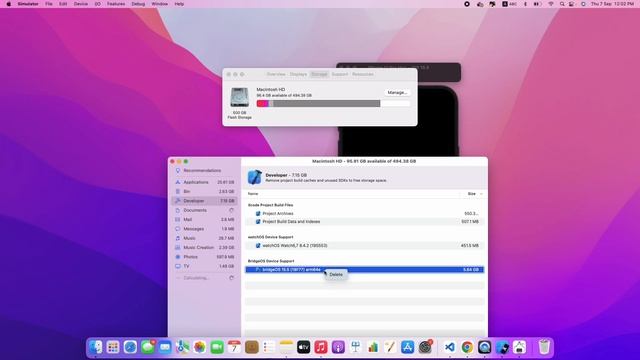Open the Mail app in dock
Viewport: 640px width, 360px height.
pos(165,347)
